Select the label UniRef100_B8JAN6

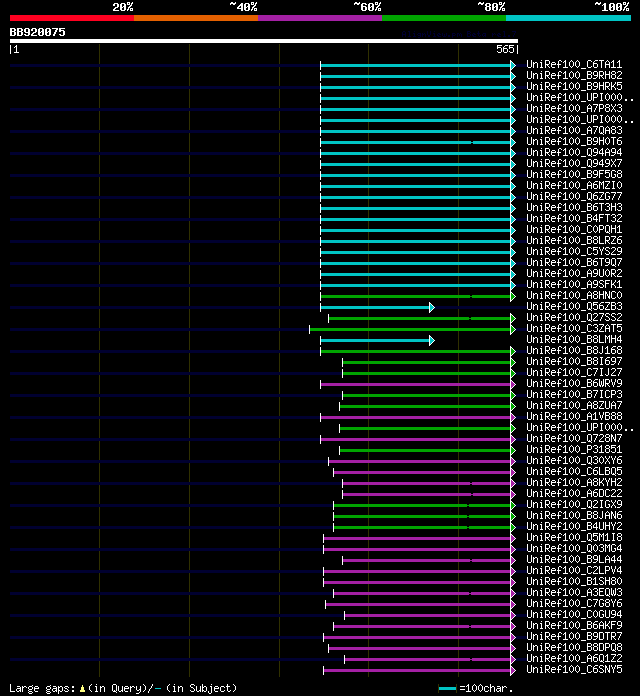pos(574,515)
